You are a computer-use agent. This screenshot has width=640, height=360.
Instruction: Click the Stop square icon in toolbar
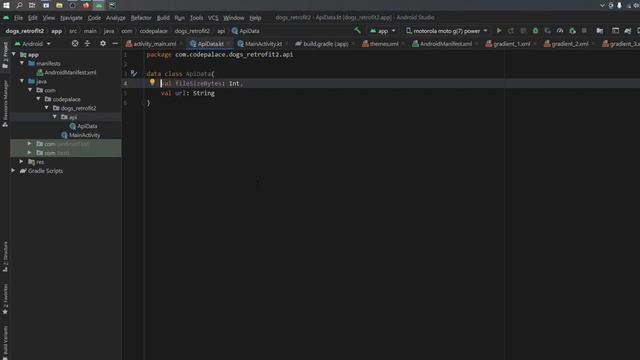click(x=584, y=31)
